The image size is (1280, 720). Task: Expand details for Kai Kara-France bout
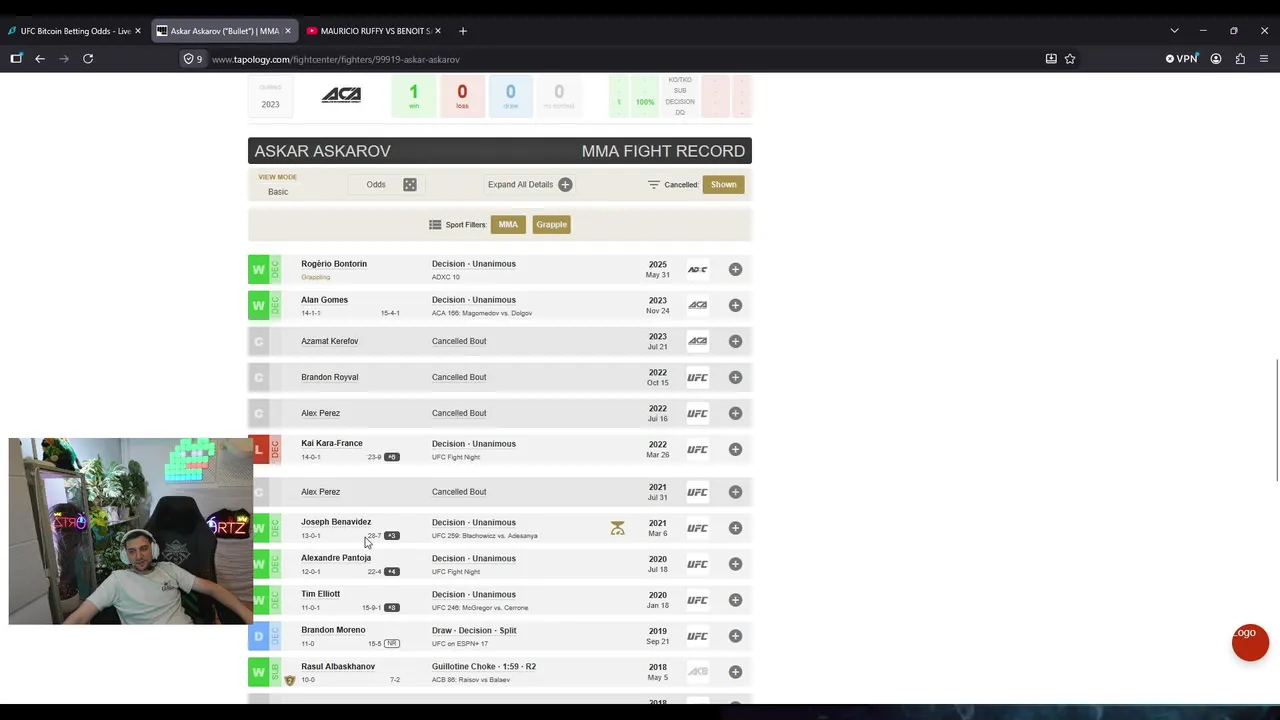(x=735, y=449)
